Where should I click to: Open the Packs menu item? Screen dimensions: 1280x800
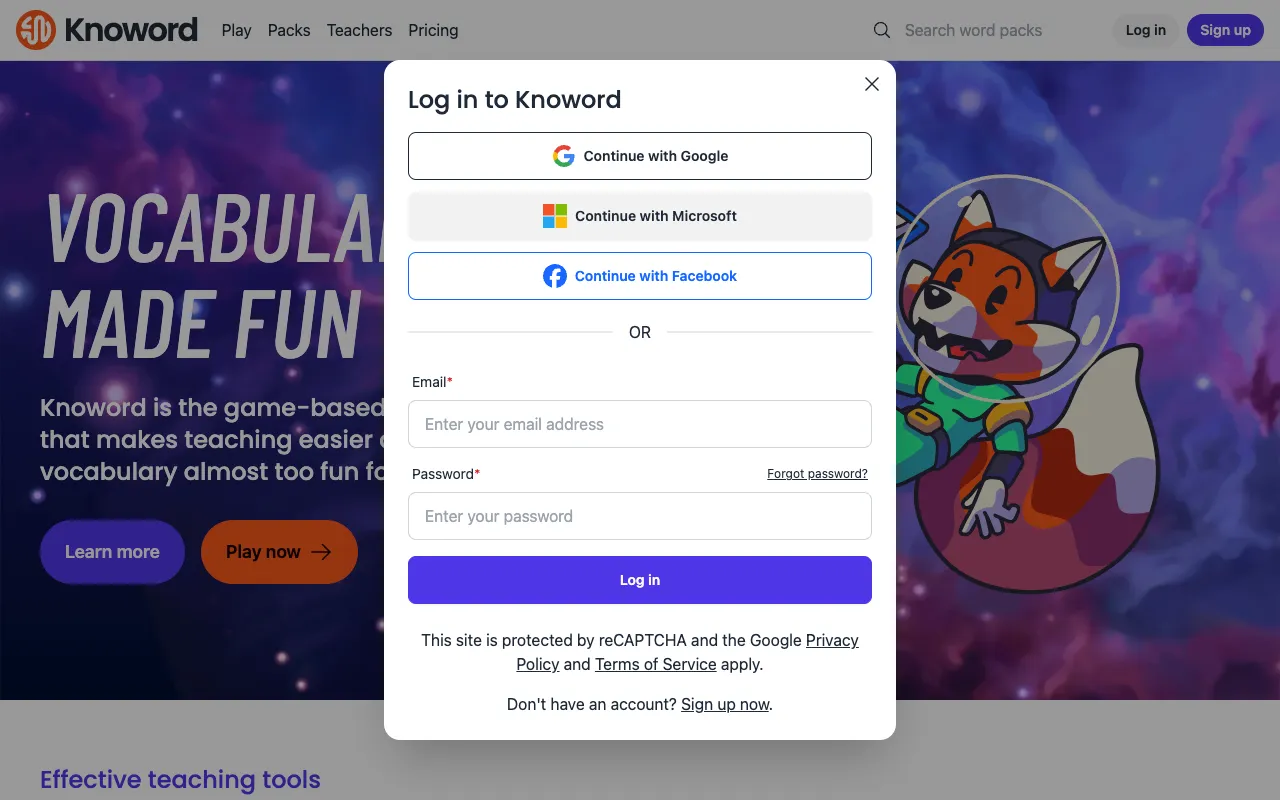pos(288,30)
